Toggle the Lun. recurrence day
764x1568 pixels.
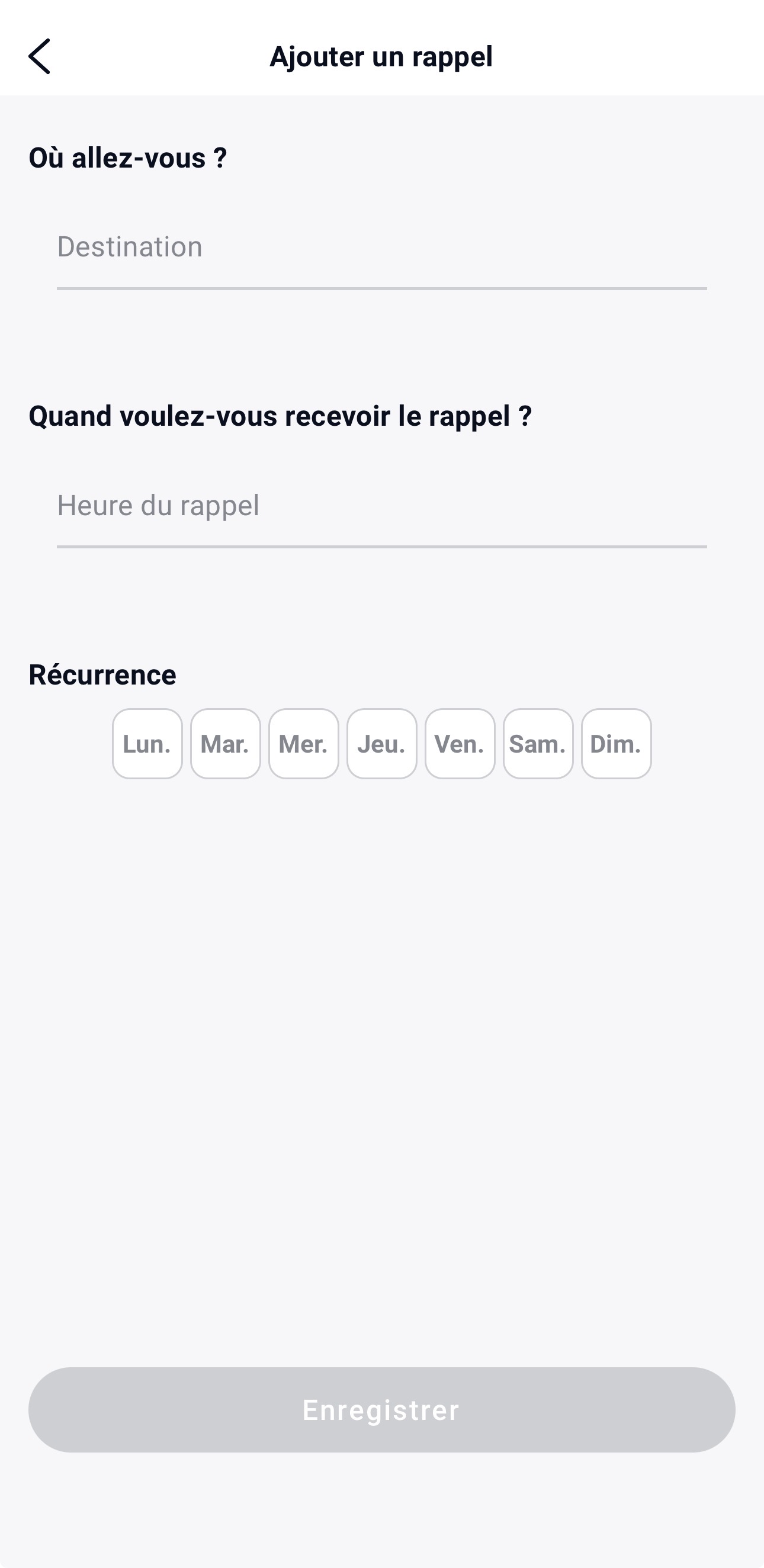[147, 743]
